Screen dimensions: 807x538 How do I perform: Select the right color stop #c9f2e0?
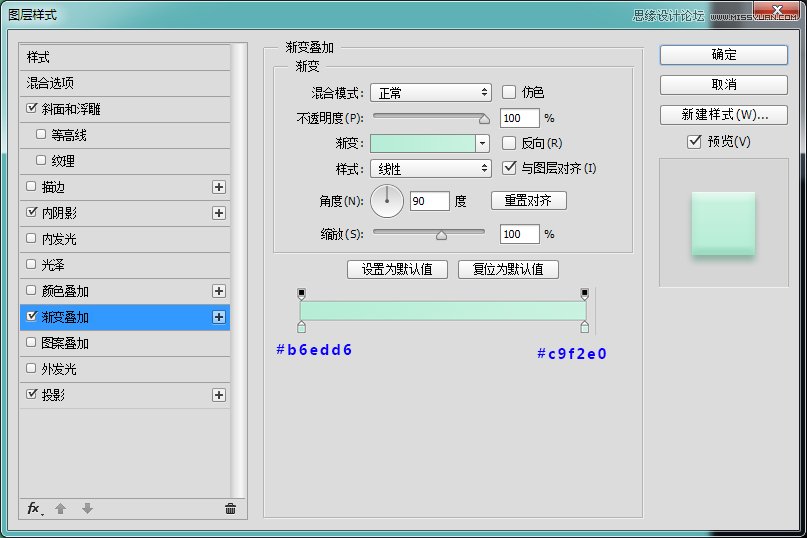585,326
